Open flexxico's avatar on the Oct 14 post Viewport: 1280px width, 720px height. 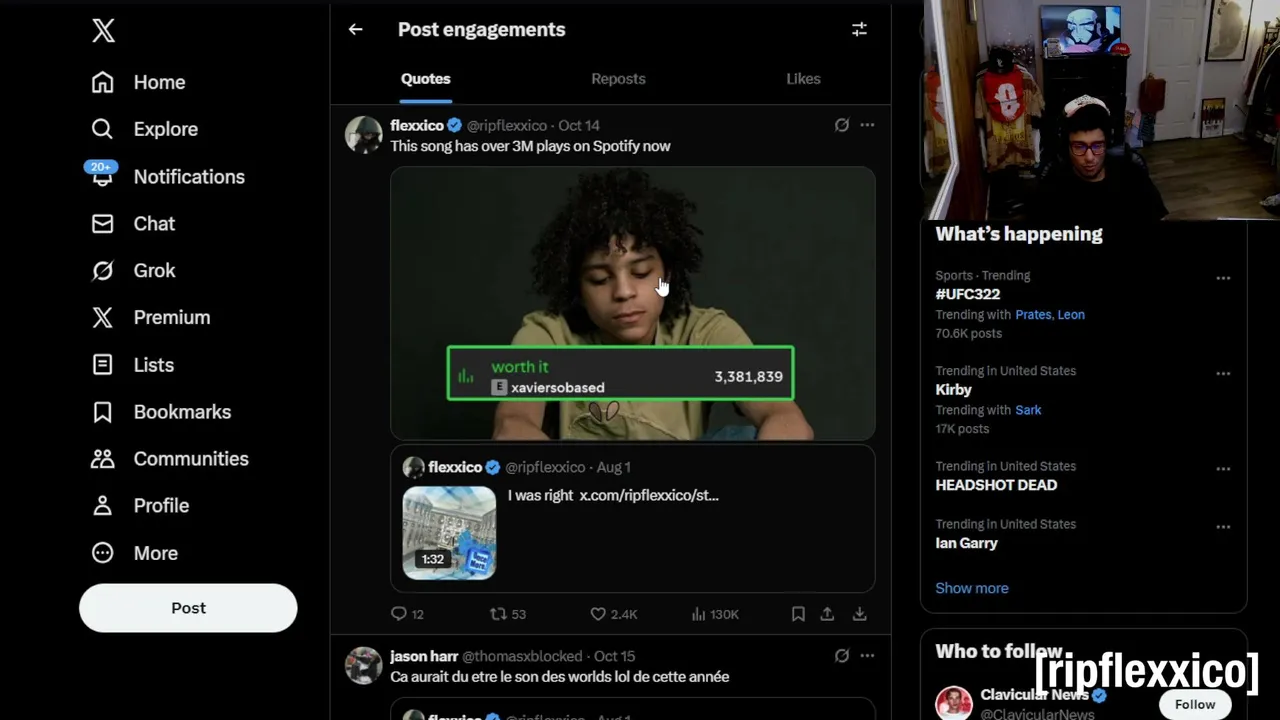coord(364,134)
